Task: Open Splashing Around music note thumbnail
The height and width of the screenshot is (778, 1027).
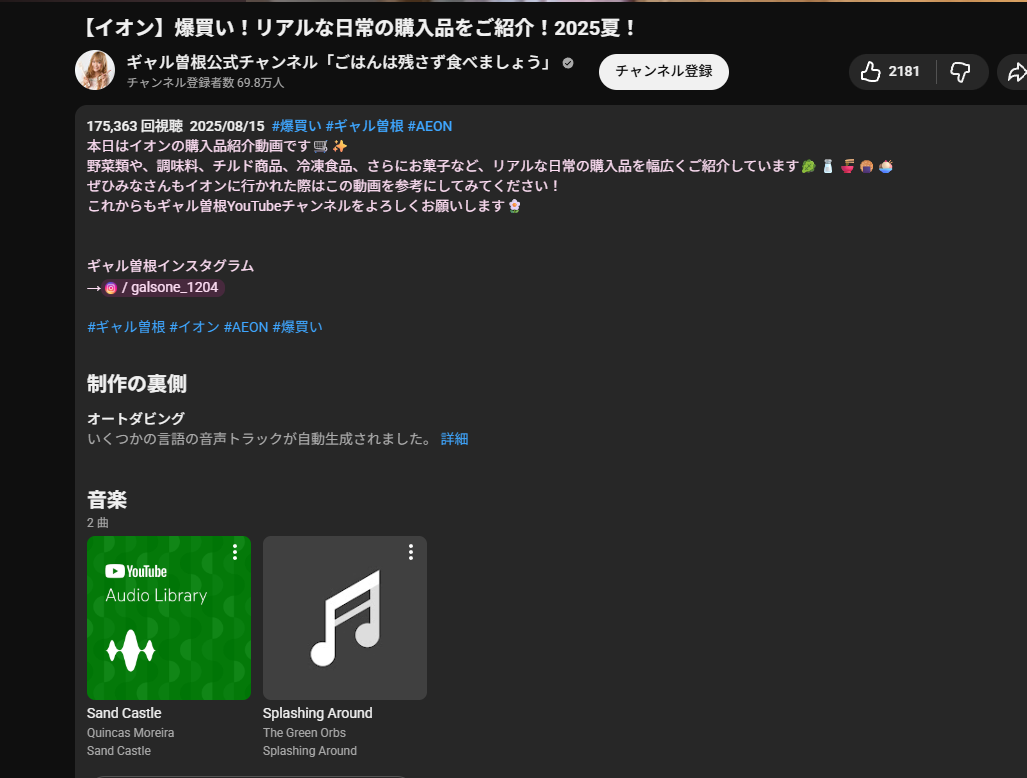Action: click(345, 618)
